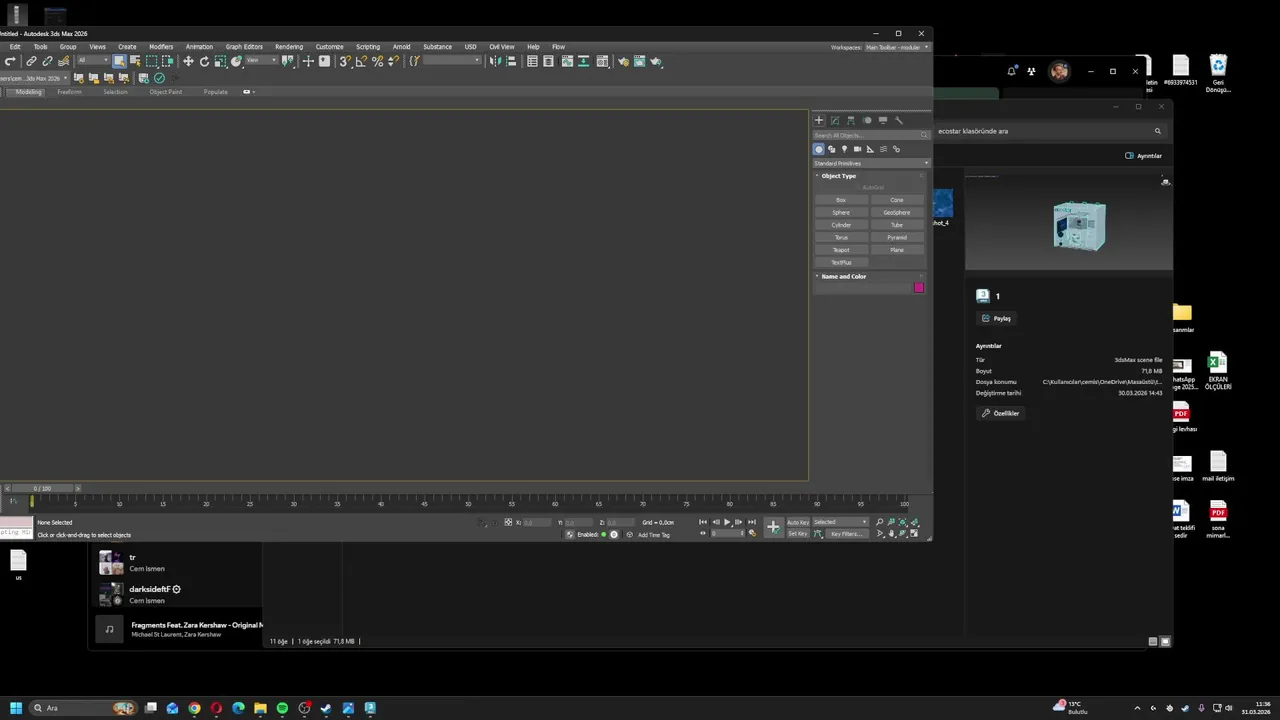Open the project path dropdown
Image resolution: width=1280 pixels, height=720 pixels.
pyautogui.click(x=33, y=78)
